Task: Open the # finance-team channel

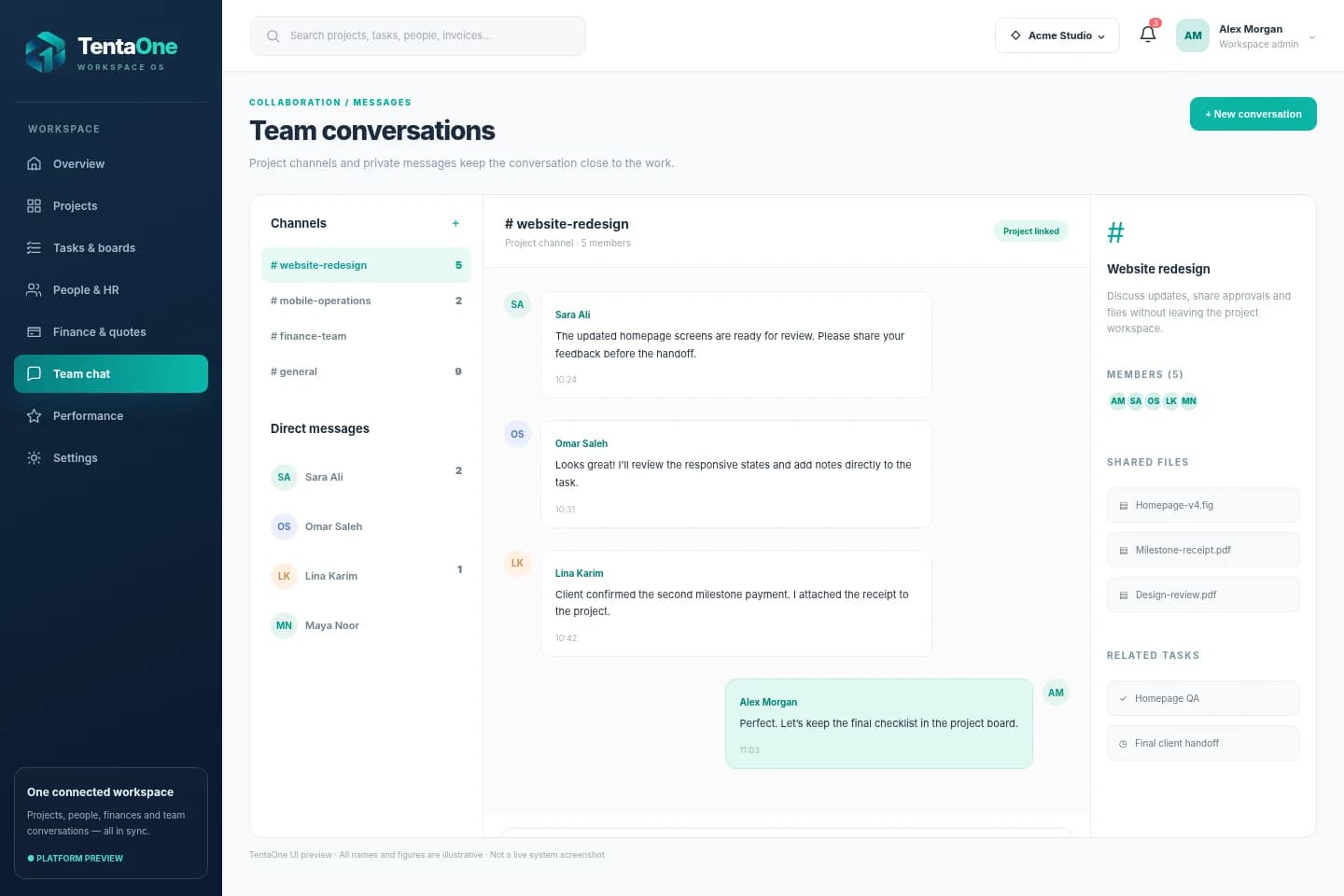Action: (x=366, y=336)
